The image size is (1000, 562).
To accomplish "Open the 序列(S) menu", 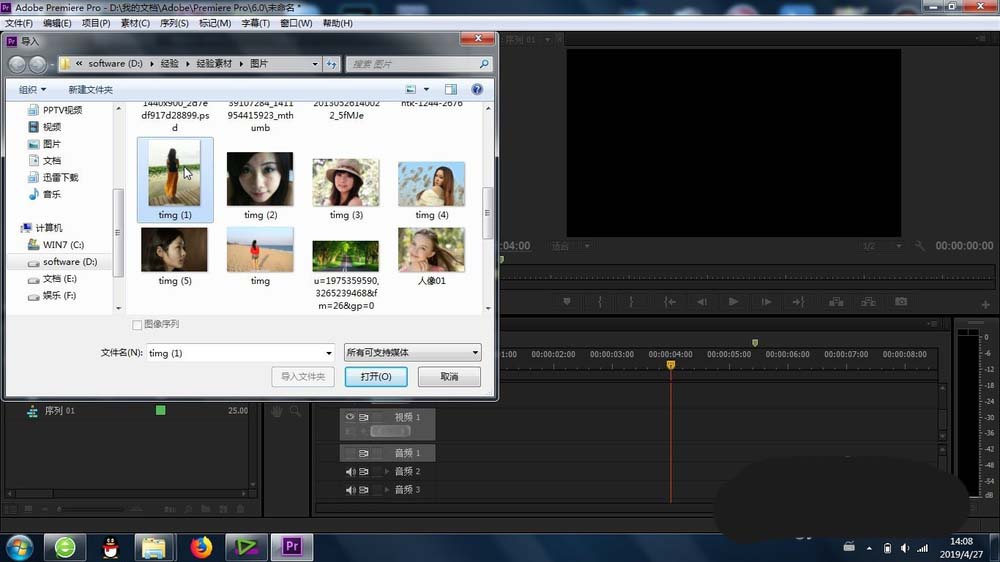I will (174, 23).
